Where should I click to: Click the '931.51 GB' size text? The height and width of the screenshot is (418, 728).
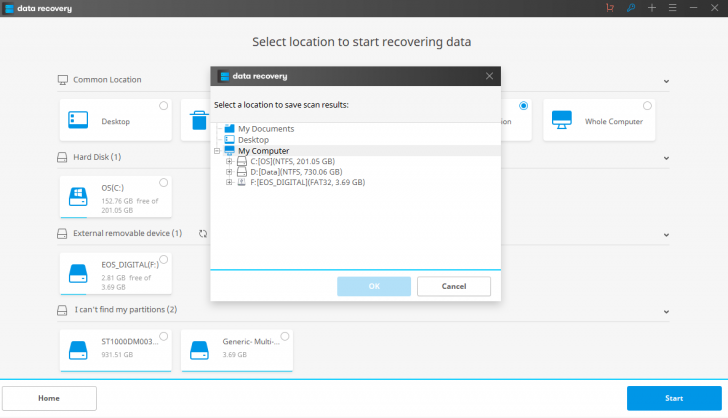coord(117,355)
